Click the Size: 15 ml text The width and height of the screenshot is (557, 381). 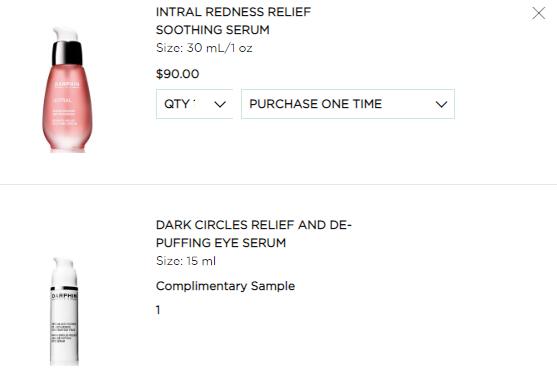[186, 261]
